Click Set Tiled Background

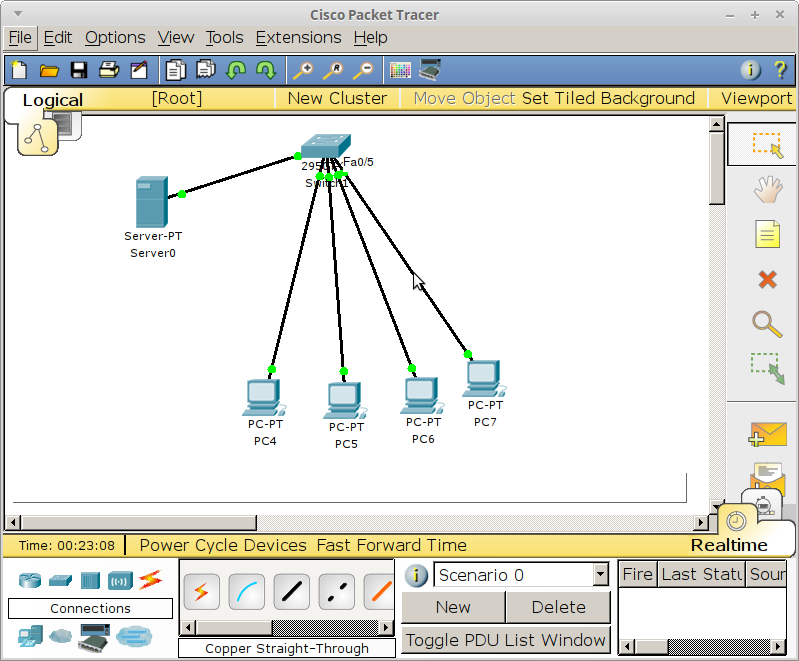tap(608, 98)
